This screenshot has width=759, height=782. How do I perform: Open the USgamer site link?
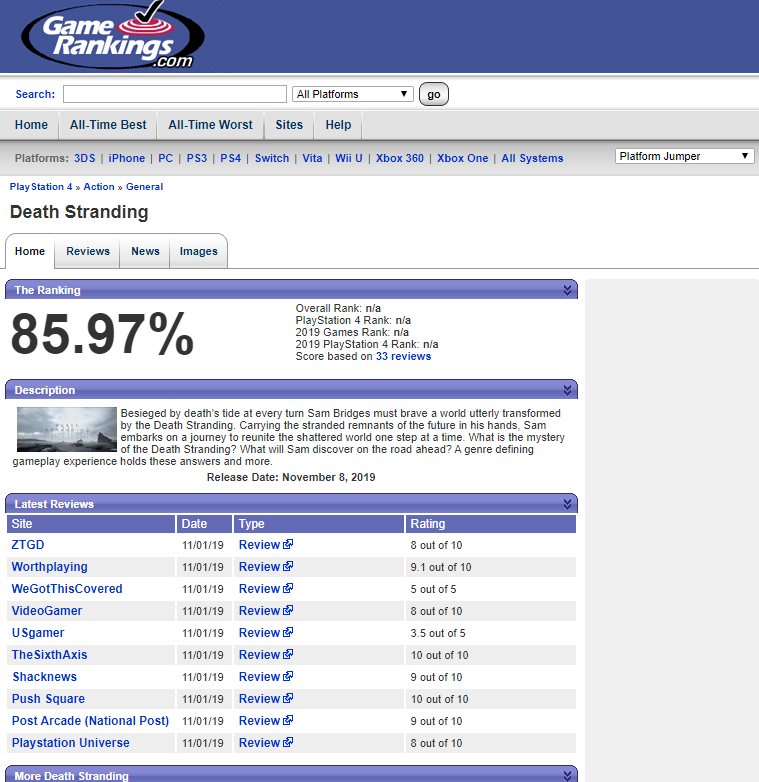(38, 632)
